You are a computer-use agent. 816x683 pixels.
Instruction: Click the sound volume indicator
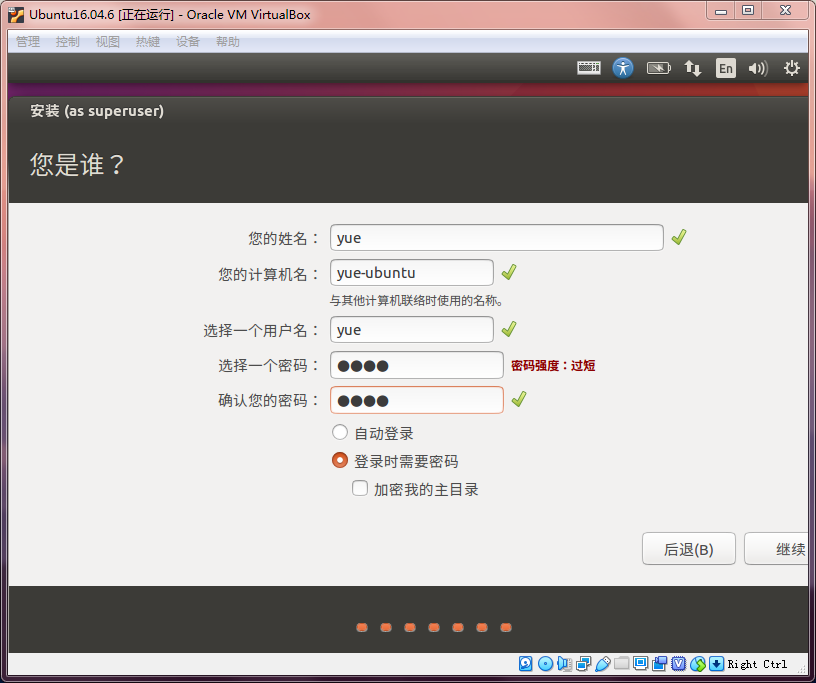pos(758,68)
